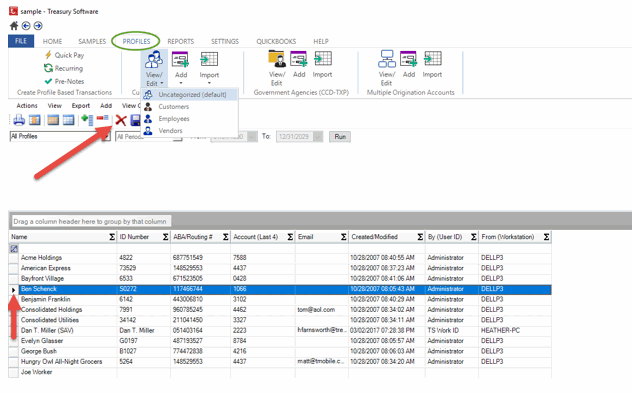Click the sigma icon in Email column header
632x394 pixels.
point(343,237)
